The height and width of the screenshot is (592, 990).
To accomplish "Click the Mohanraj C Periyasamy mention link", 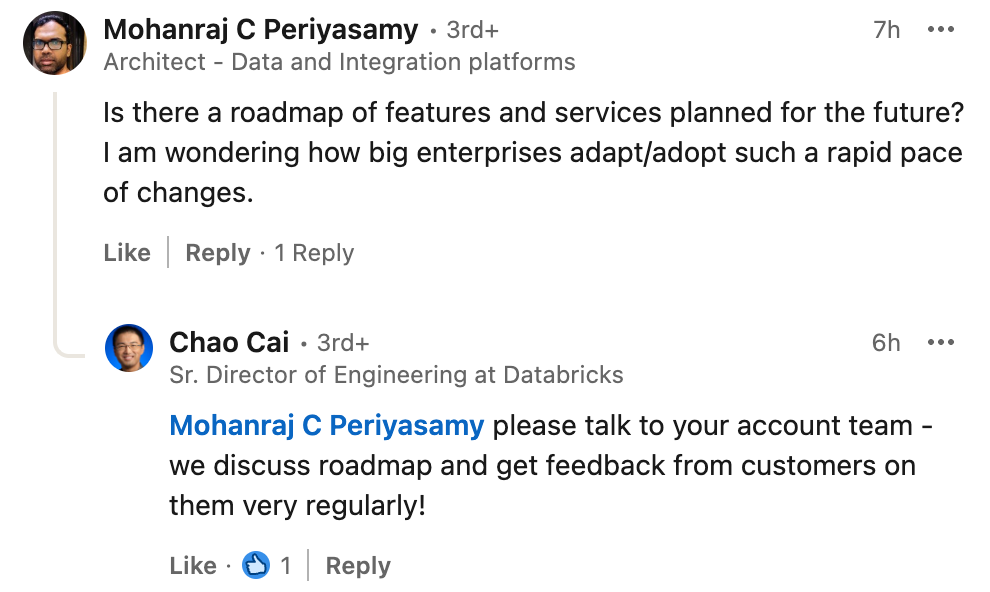I will (x=327, y=425).
